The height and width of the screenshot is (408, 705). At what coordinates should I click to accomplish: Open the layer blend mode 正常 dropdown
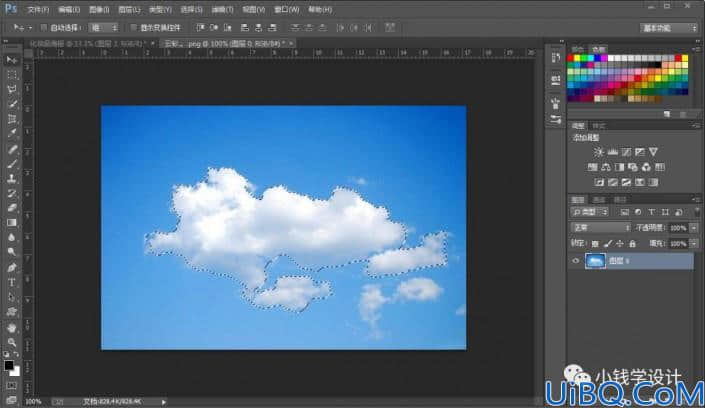[600, 228]
